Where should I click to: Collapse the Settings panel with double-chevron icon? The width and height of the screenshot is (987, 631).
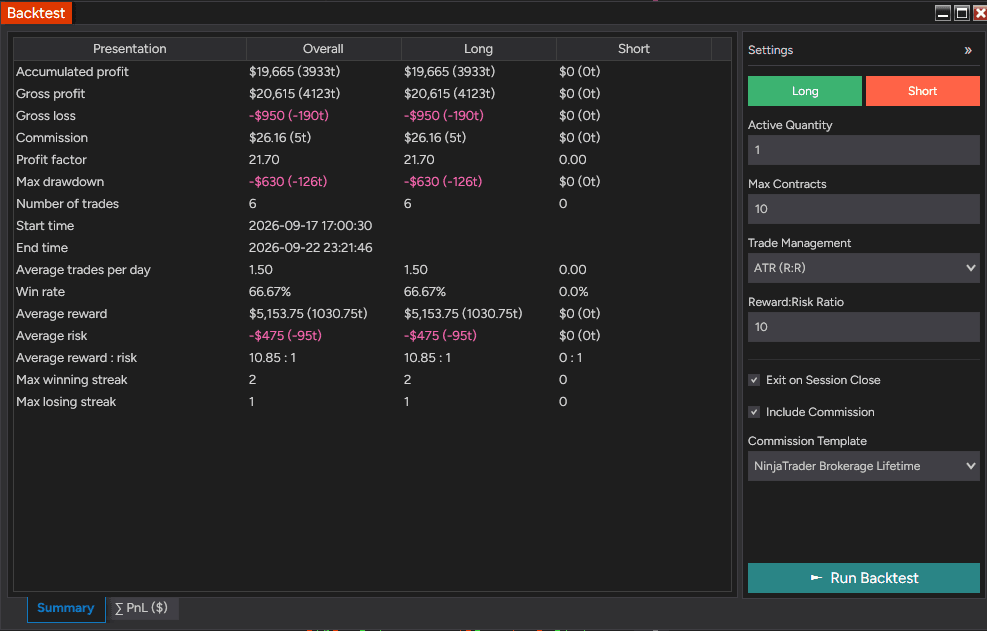pos(967,50)
